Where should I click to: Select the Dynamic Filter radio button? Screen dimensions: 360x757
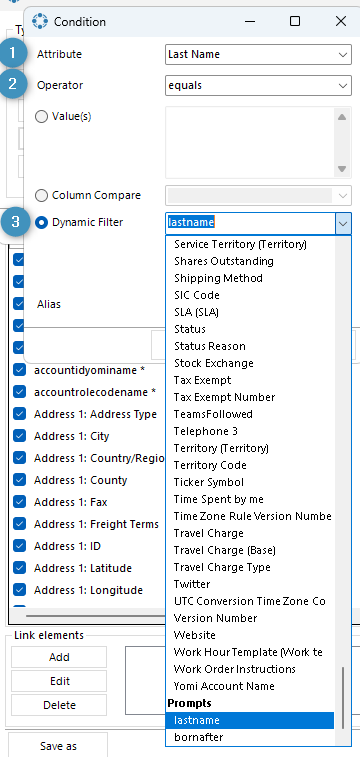[x=42, y=223]
